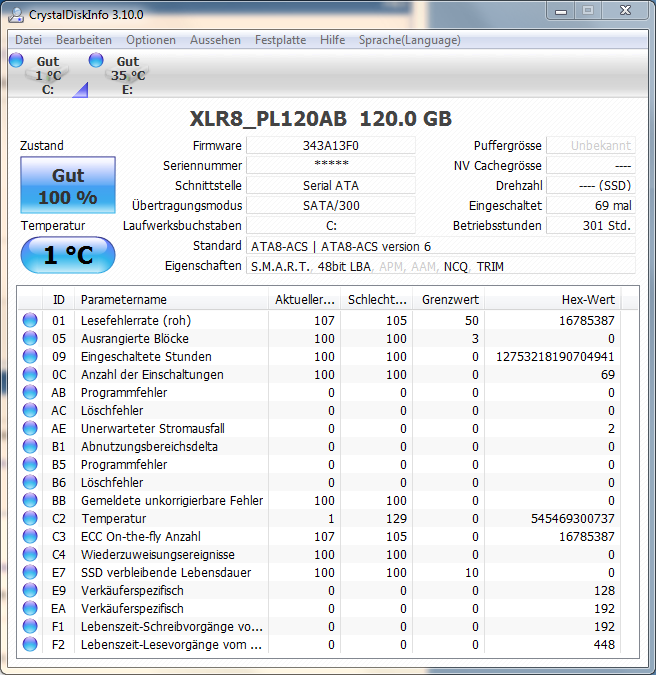656x675 pixels.
Task: Click status dot for SSD verbleibende Lebensdauer
Action: [x=30, y=573]
